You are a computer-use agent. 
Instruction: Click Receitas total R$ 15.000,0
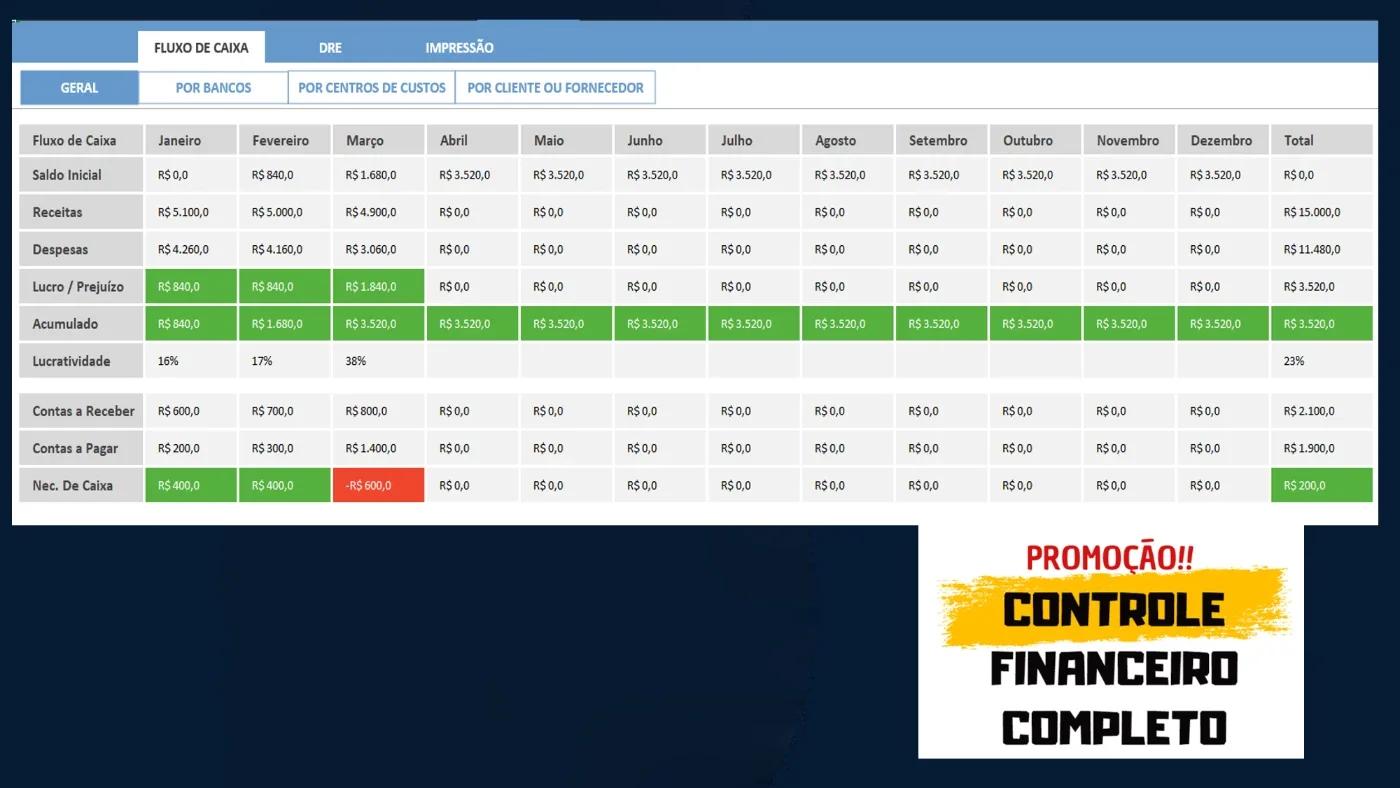(1322, 212)
